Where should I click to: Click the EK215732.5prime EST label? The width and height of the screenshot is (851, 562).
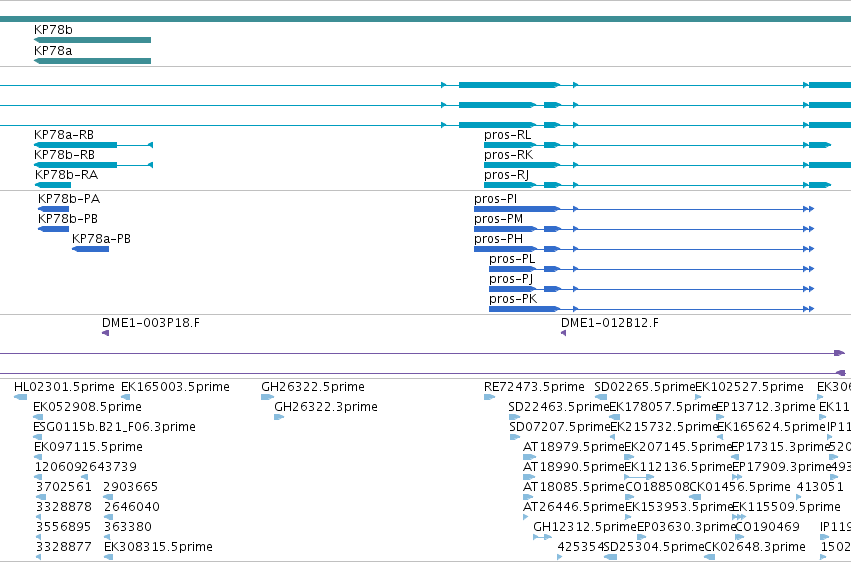click(664, 427)
